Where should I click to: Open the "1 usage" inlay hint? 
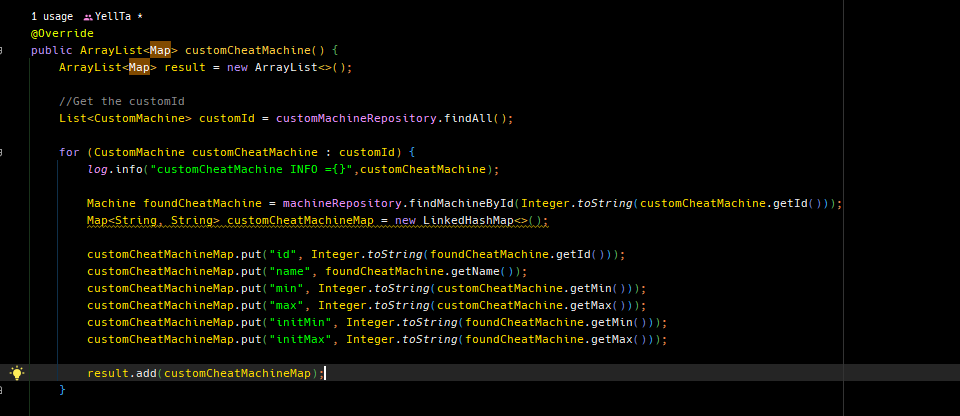coord(52,17)
